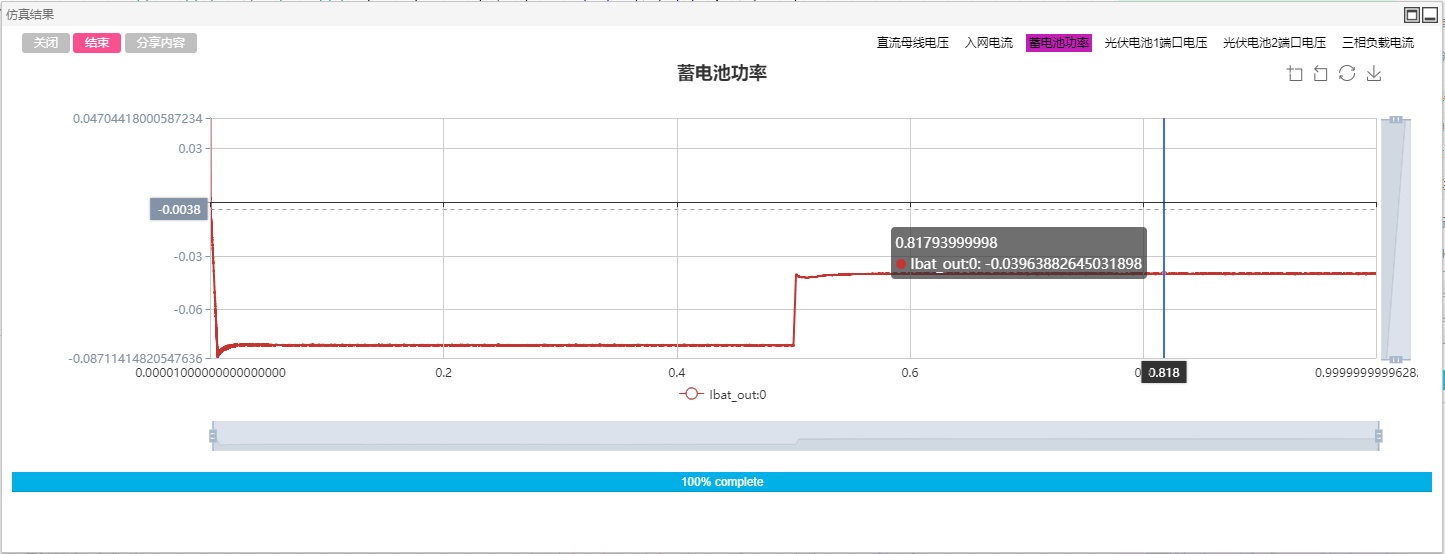Click the 仿真结果 window title

pyautogui.click(x=31, y=14)
